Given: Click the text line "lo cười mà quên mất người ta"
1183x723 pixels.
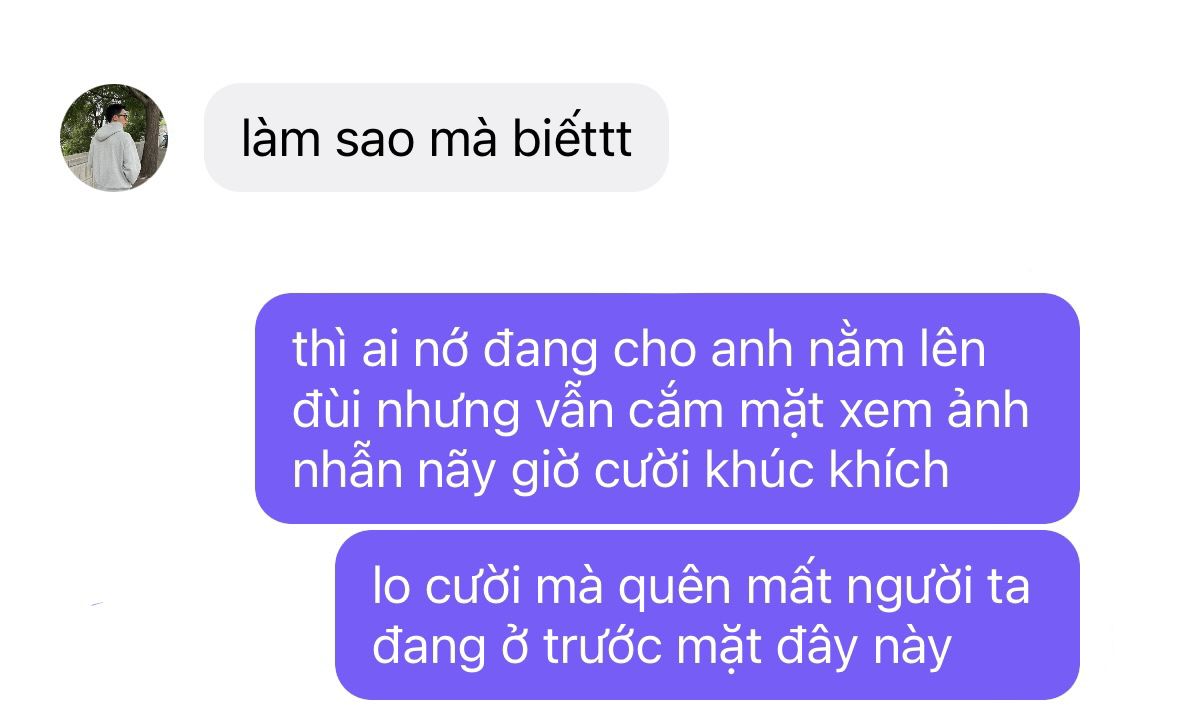Looking at the screenshot, I should (701, 586).
